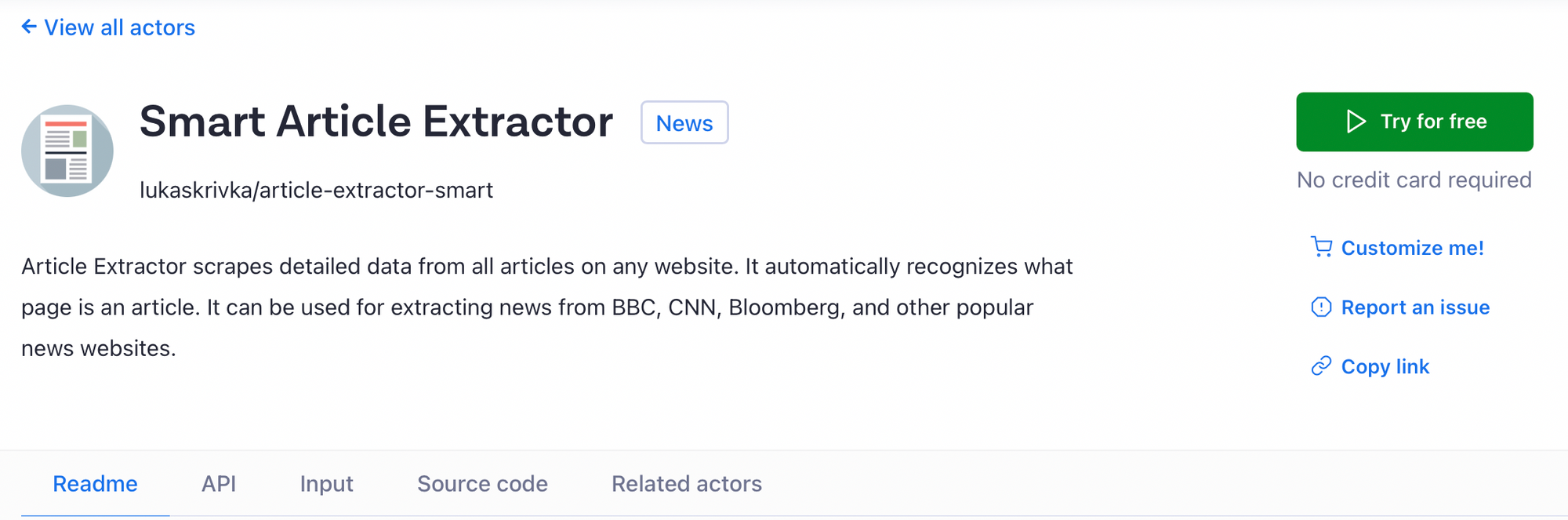Open the Related actors tab
The height and width of the screenshot is (520, 1568).
pos(686,484)
